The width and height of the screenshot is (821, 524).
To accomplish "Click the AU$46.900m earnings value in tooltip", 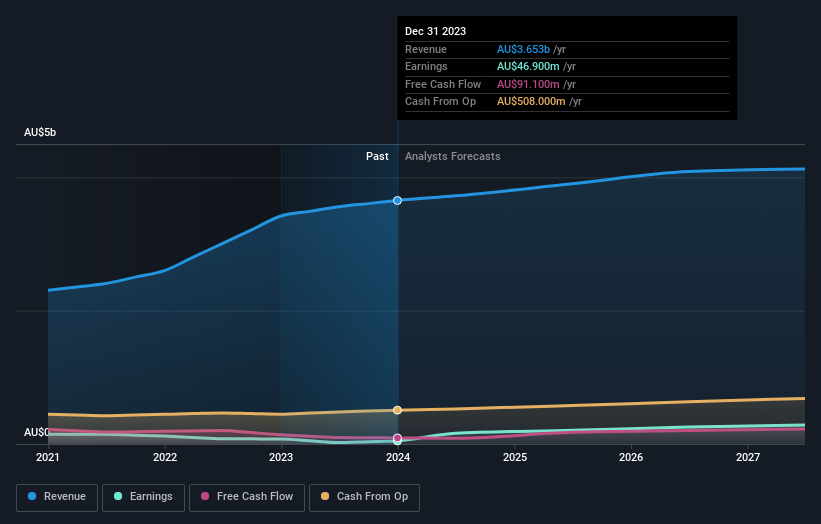I will 528,66.
